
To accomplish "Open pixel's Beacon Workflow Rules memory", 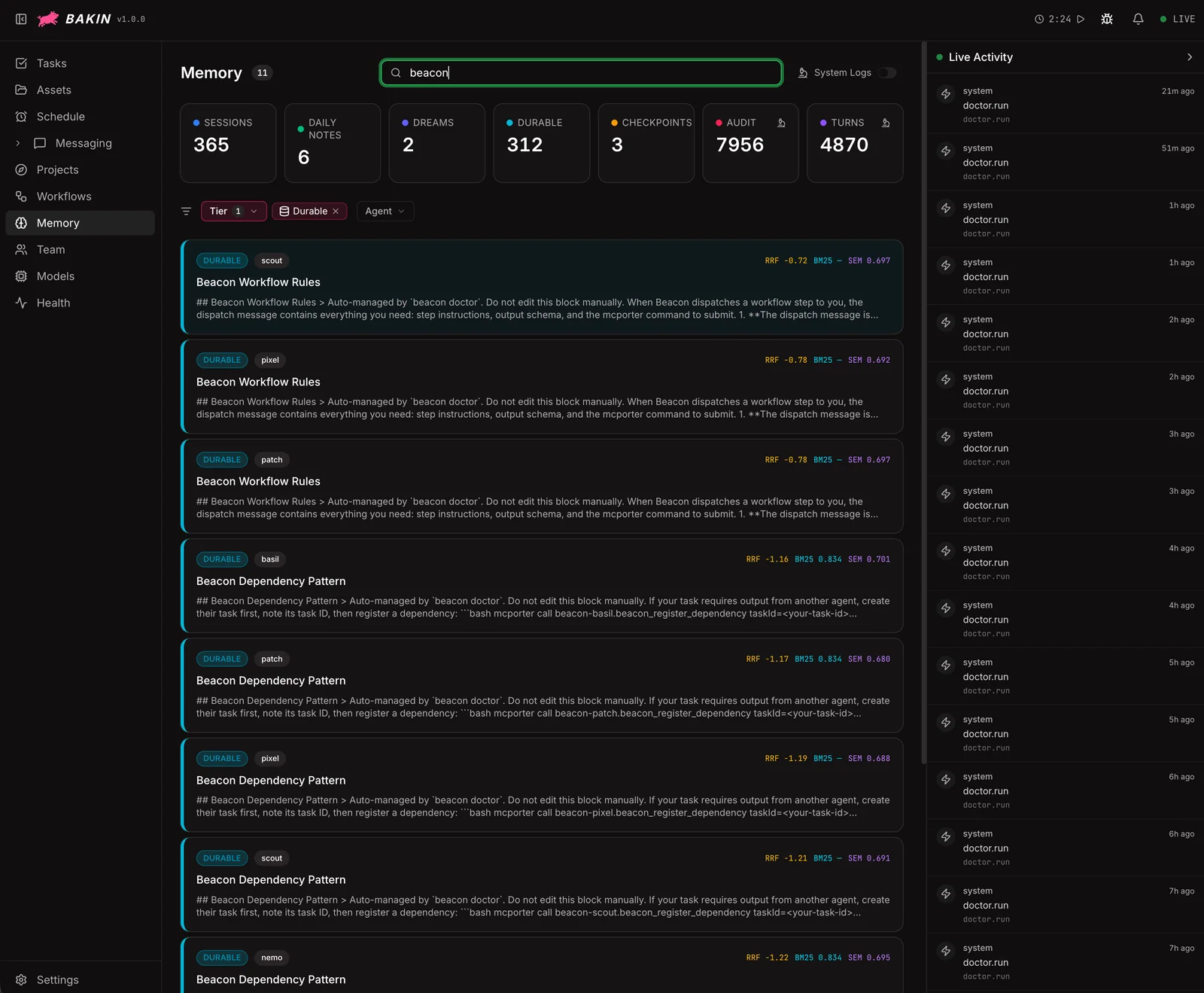I will tap(542, 386).
